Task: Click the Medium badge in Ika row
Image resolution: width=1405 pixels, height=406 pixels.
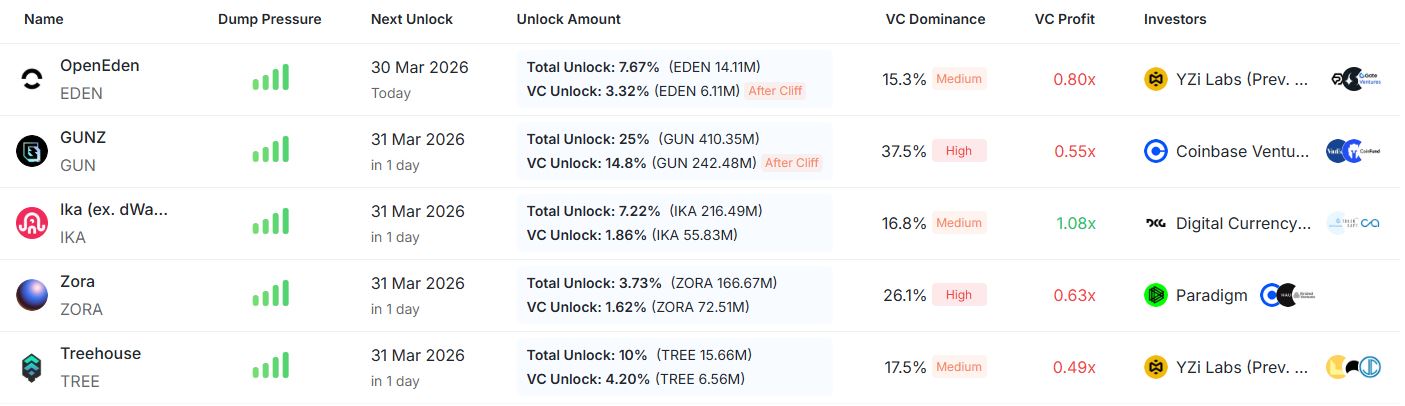Action: [x=958, y=223]
